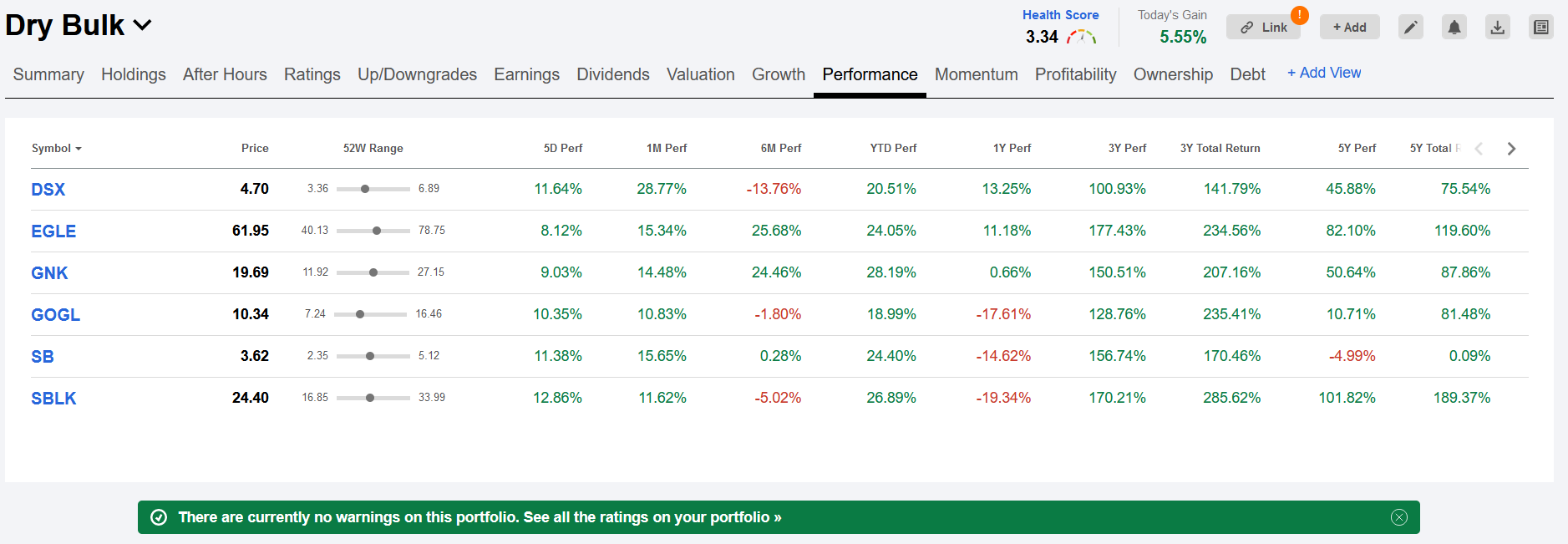The image size is (1568, 544).
Task: Click the pencil edit portfolio icon
Action: pos(1411,28)
